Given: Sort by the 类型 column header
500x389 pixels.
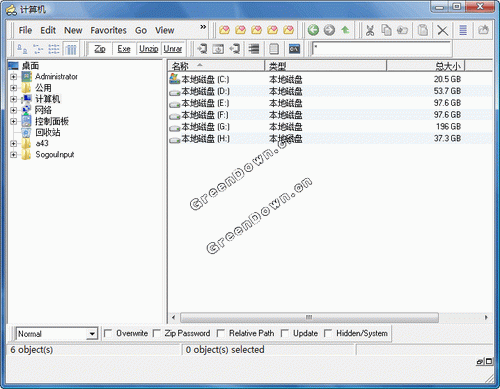Looking at the screenshot, I should coord(326,66).
